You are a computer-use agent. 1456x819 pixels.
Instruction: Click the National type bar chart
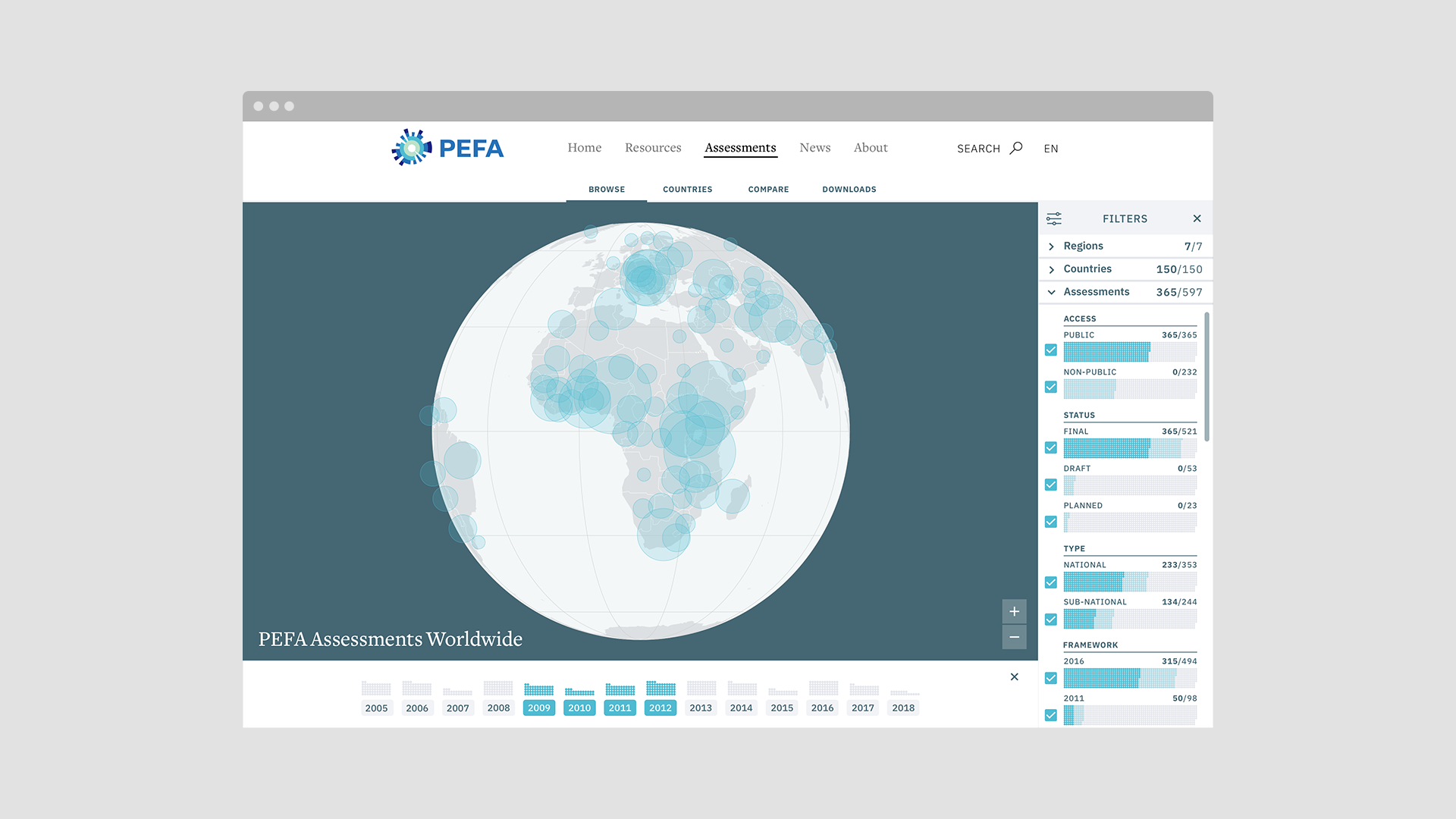(x=1130, y=582)
